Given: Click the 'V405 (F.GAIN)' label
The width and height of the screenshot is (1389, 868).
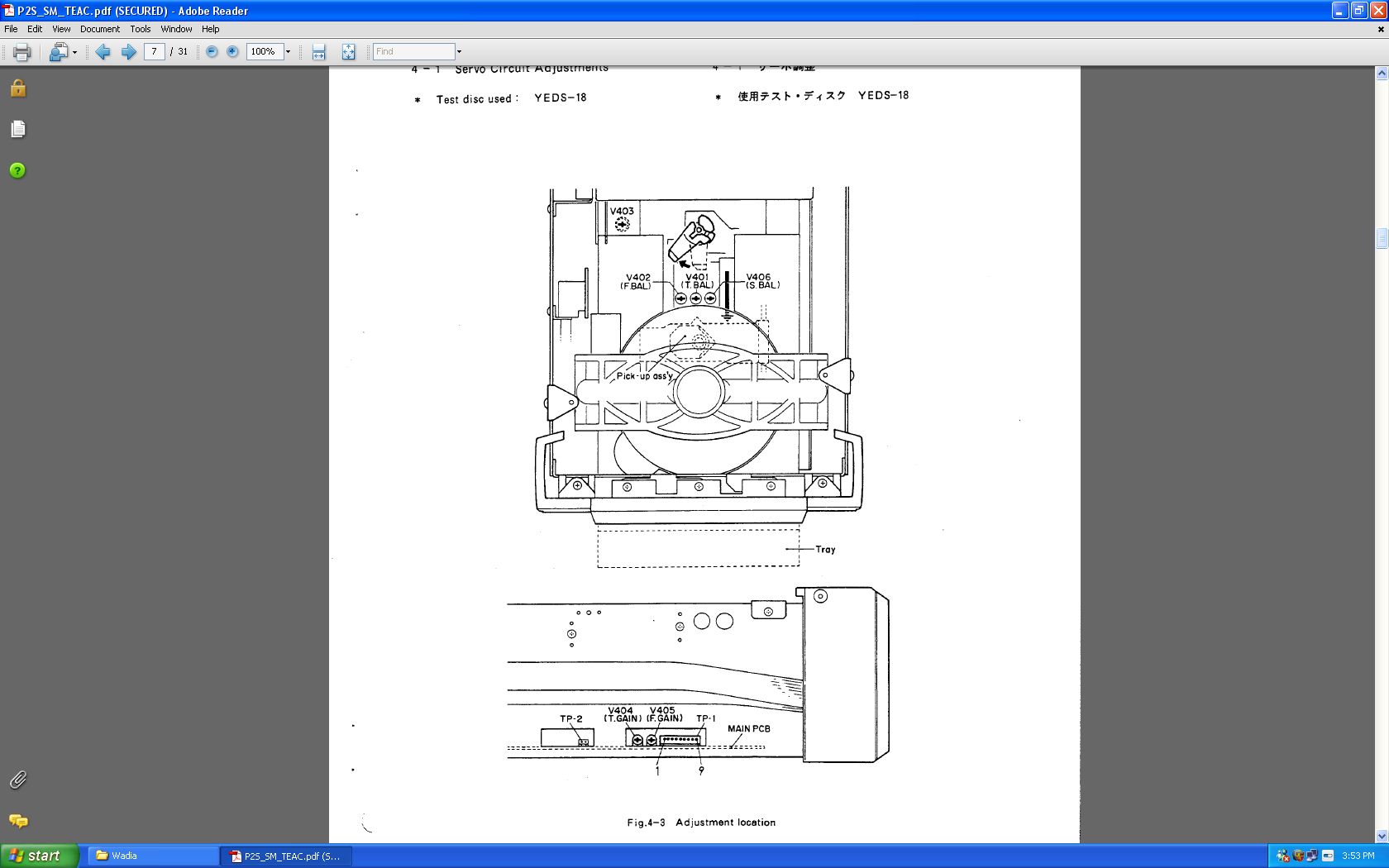Looking at the screenshot, I should pyautogui.click(x=664, y=714).
